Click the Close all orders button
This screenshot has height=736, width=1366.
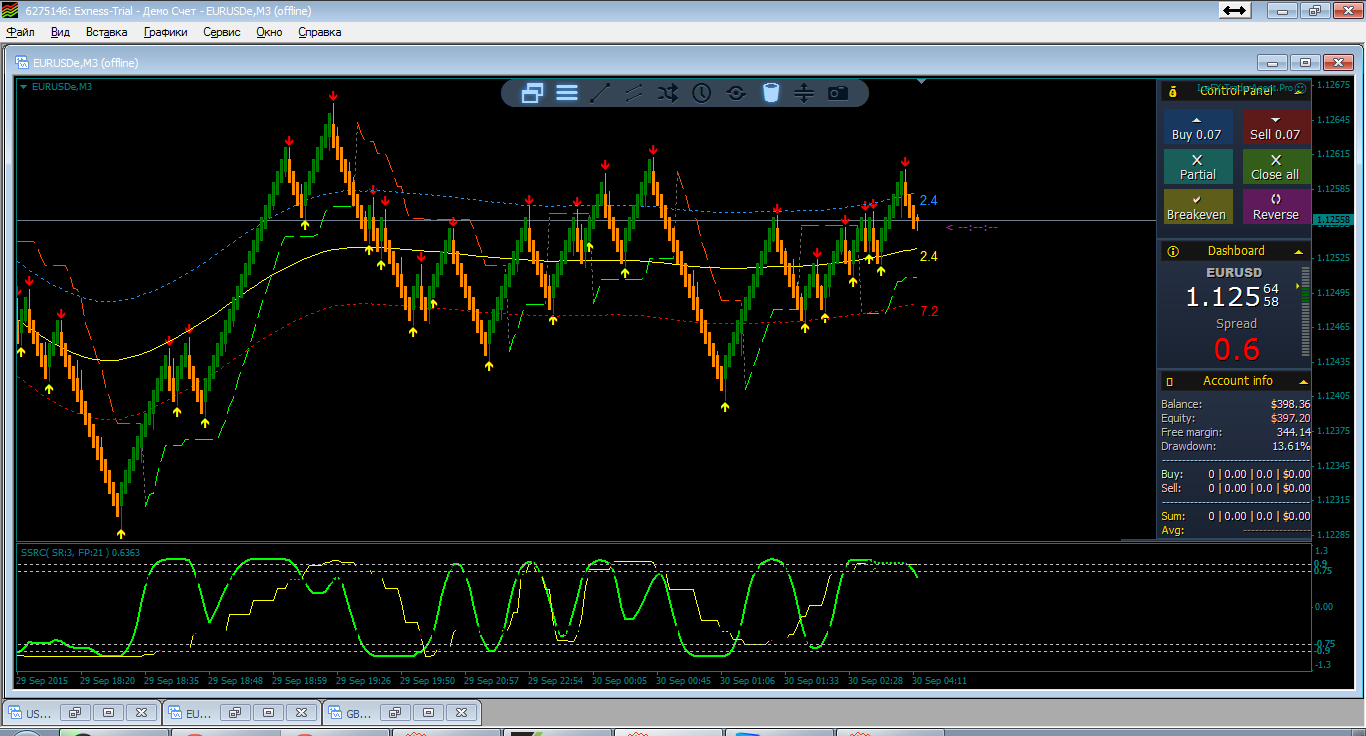1275,167
